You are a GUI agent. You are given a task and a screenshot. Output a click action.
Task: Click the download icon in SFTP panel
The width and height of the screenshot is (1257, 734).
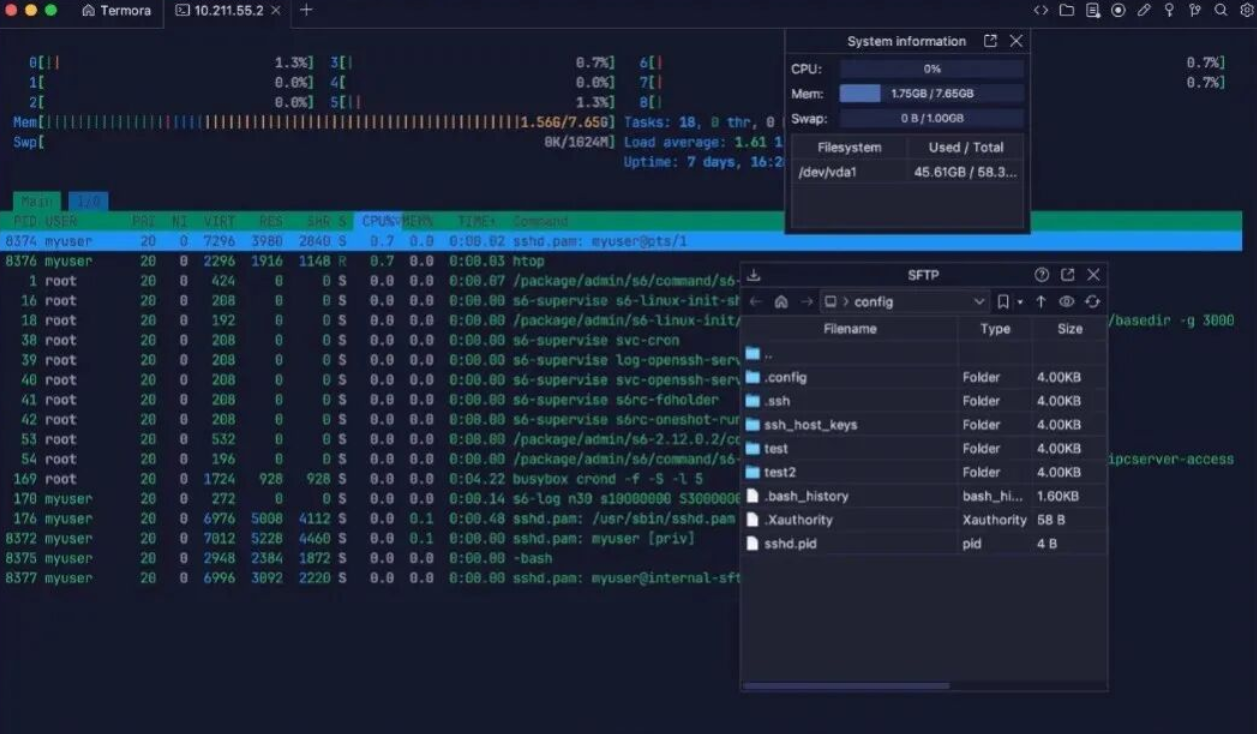(x=754, y=275)
